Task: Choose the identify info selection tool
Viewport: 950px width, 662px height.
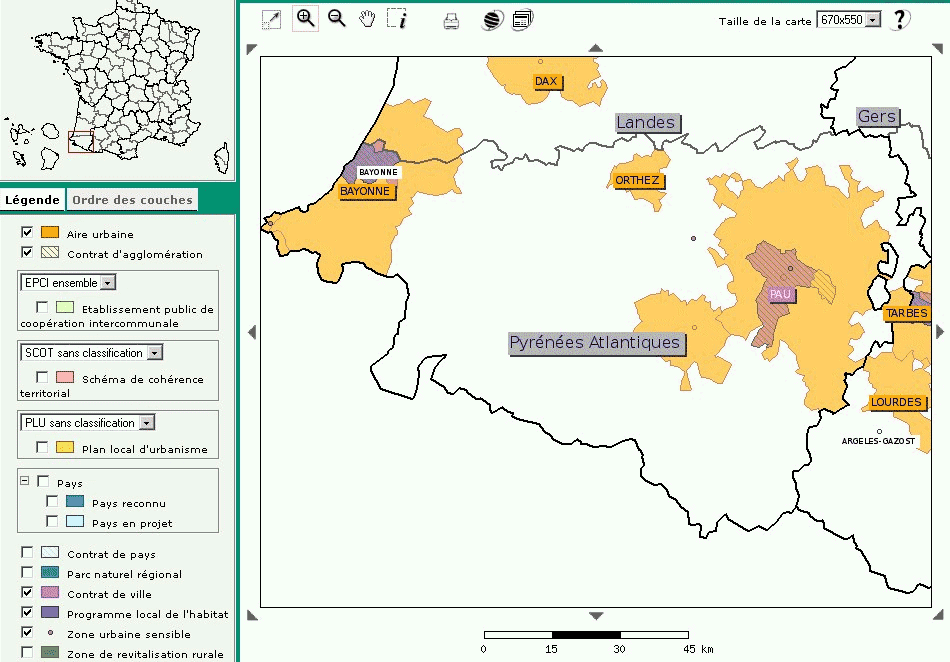Action: (397, 19)
